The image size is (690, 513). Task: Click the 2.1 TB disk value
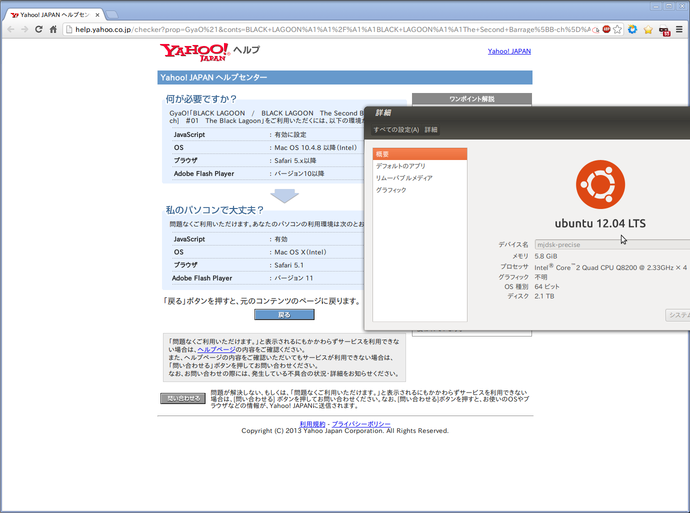tap(544, 296)
